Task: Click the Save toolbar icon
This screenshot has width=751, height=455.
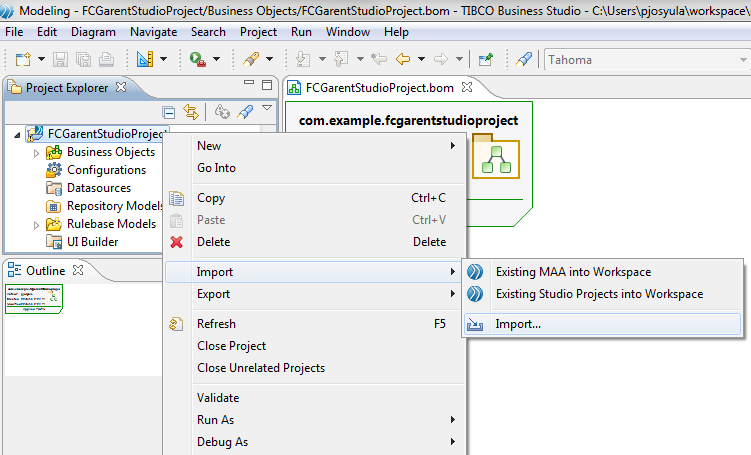Action: pos(60,59)
